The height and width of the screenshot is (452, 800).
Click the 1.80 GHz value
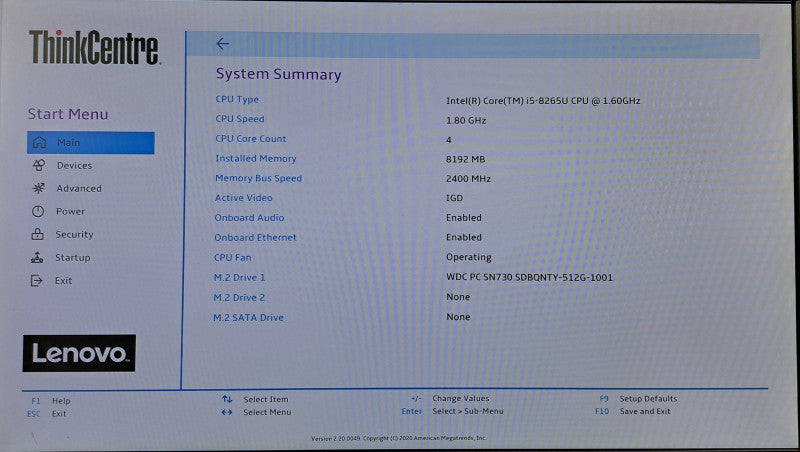(x=466, y=120)
